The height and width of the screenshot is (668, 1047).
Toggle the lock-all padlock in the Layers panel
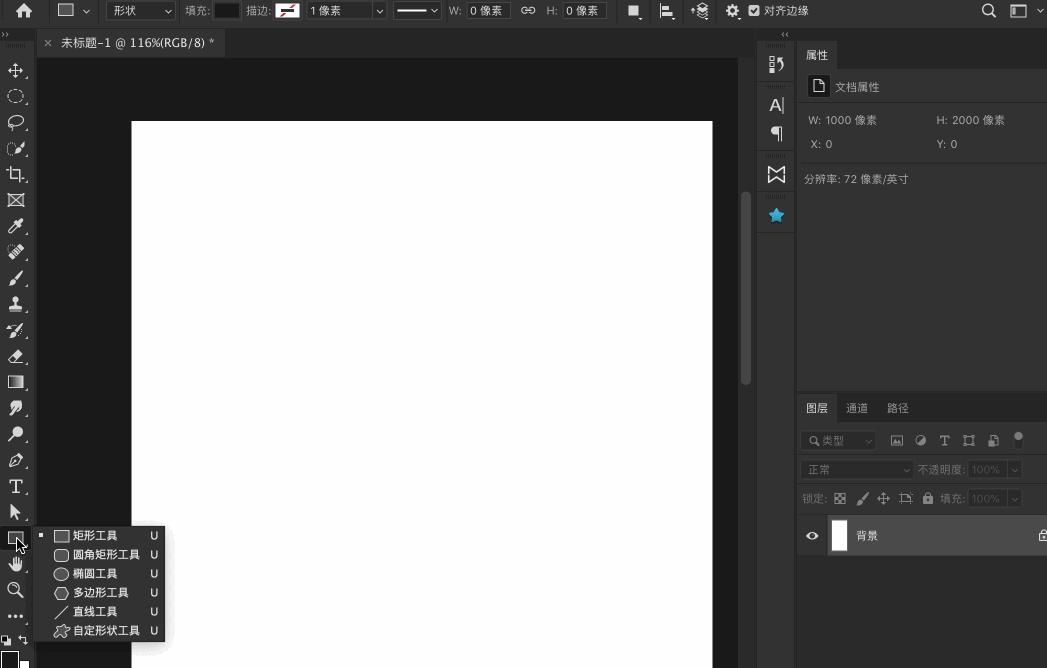pyautogui.click(x=927, y=497)
